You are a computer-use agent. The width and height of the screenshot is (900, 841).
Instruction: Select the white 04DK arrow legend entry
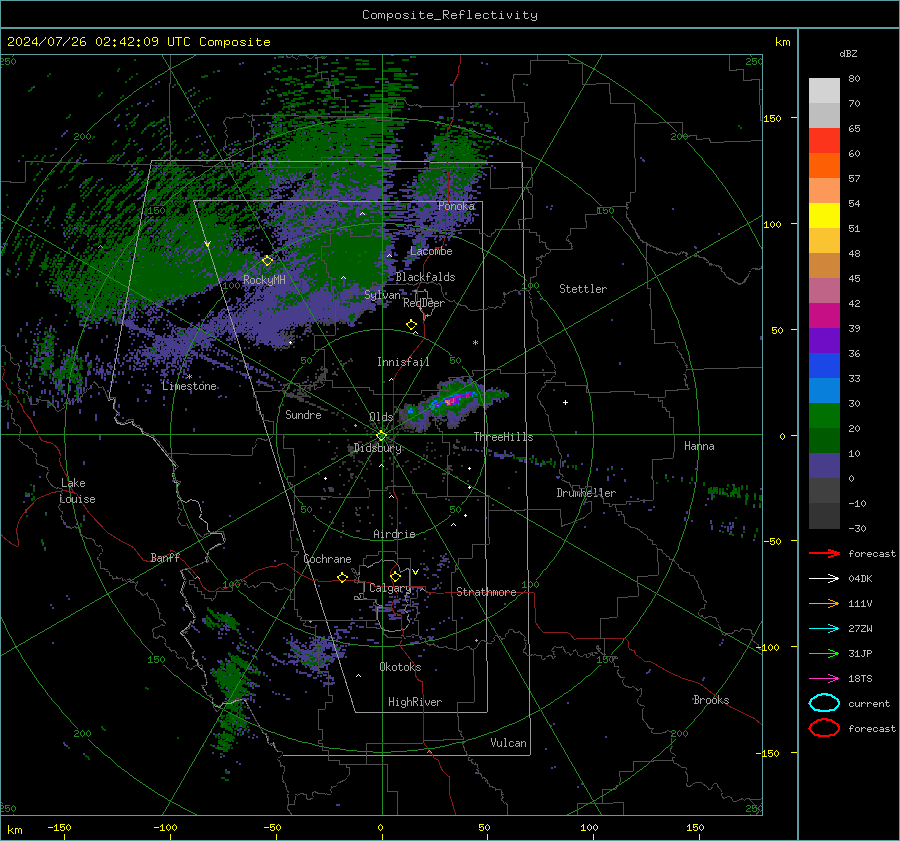(x=824, y=578)
